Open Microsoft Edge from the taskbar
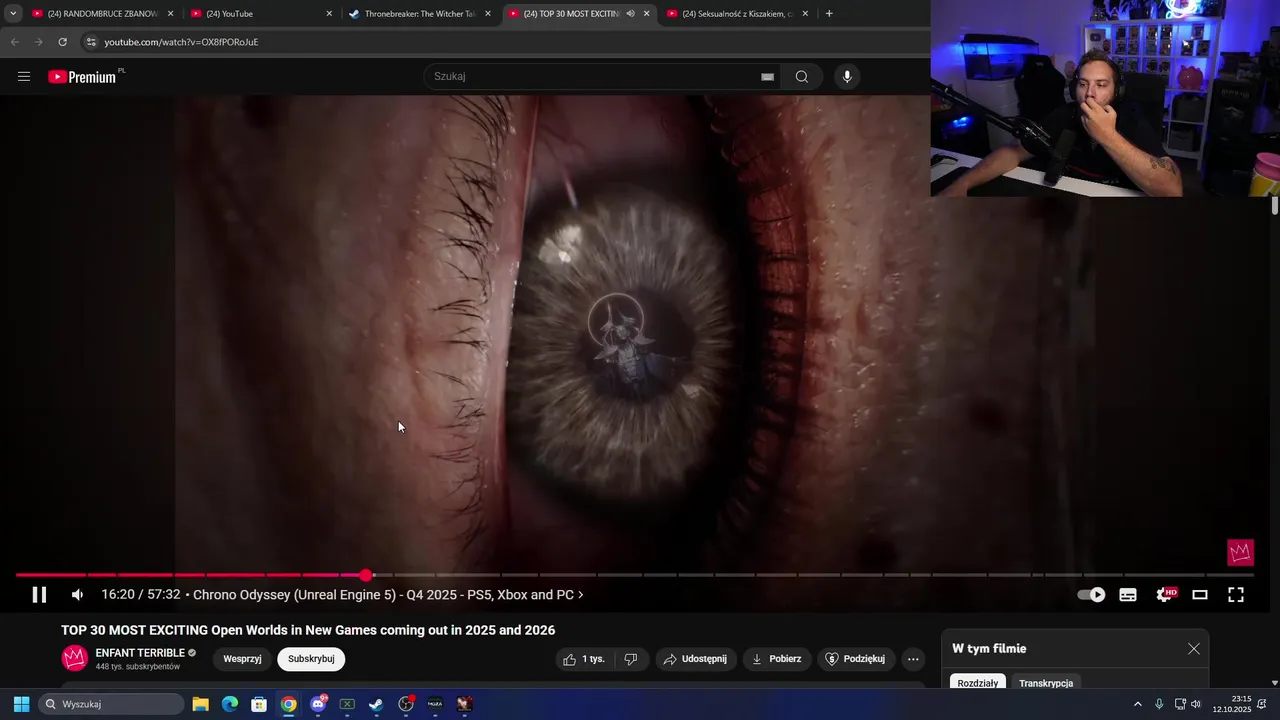 pos(230,704)
